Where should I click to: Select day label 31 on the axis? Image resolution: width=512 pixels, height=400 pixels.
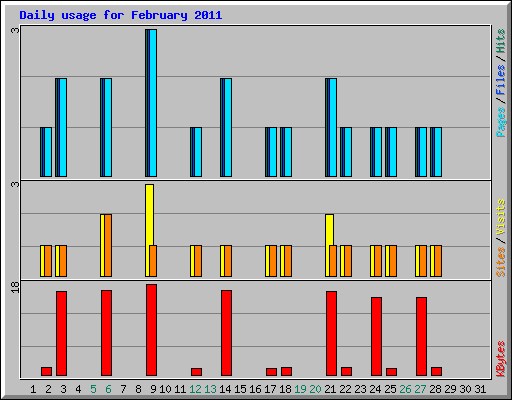click(480, 389)
